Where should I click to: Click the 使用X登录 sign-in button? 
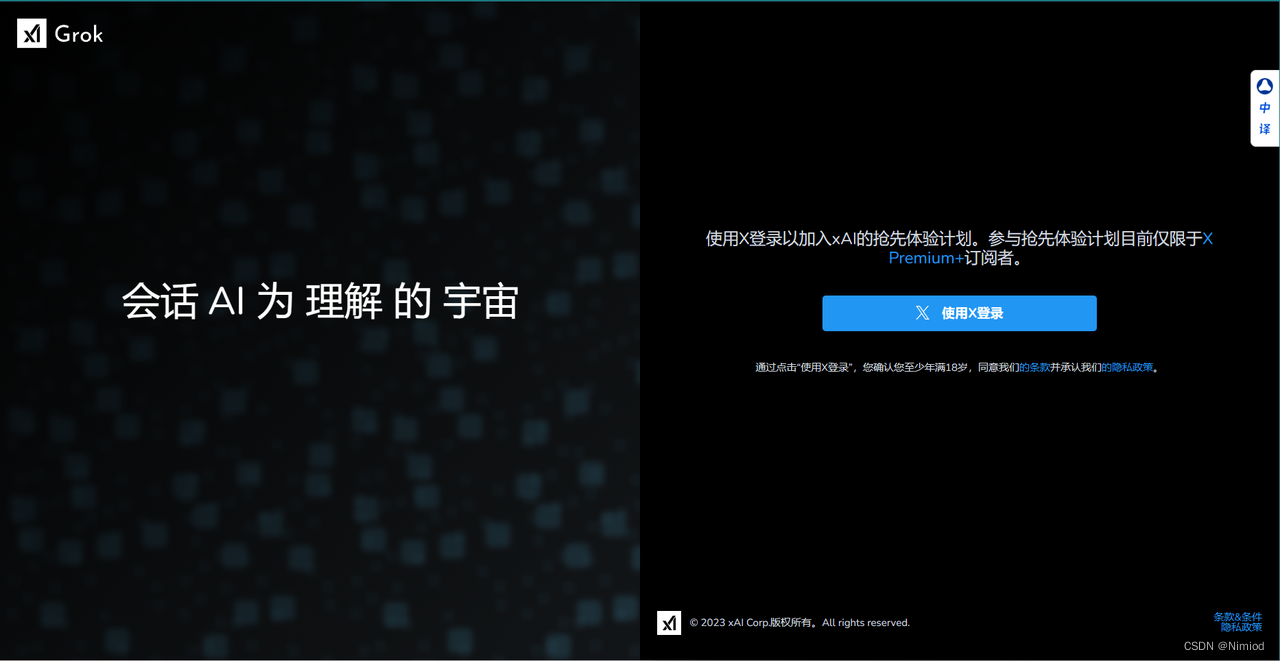(959, 313)
